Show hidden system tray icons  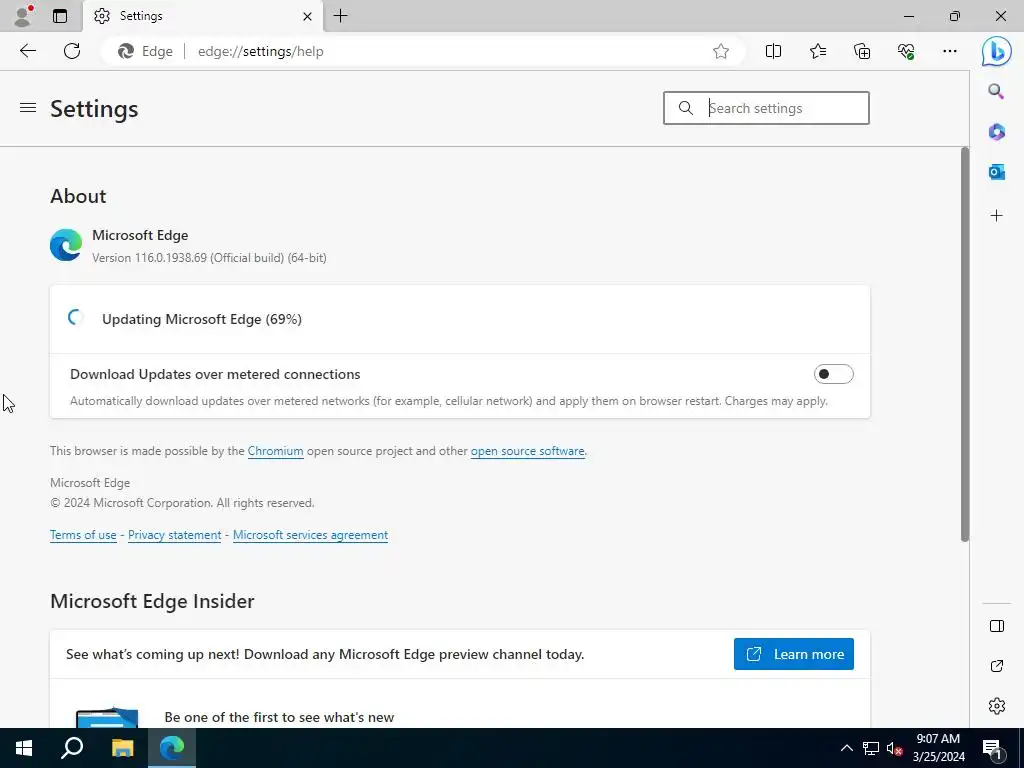[846, 748]
